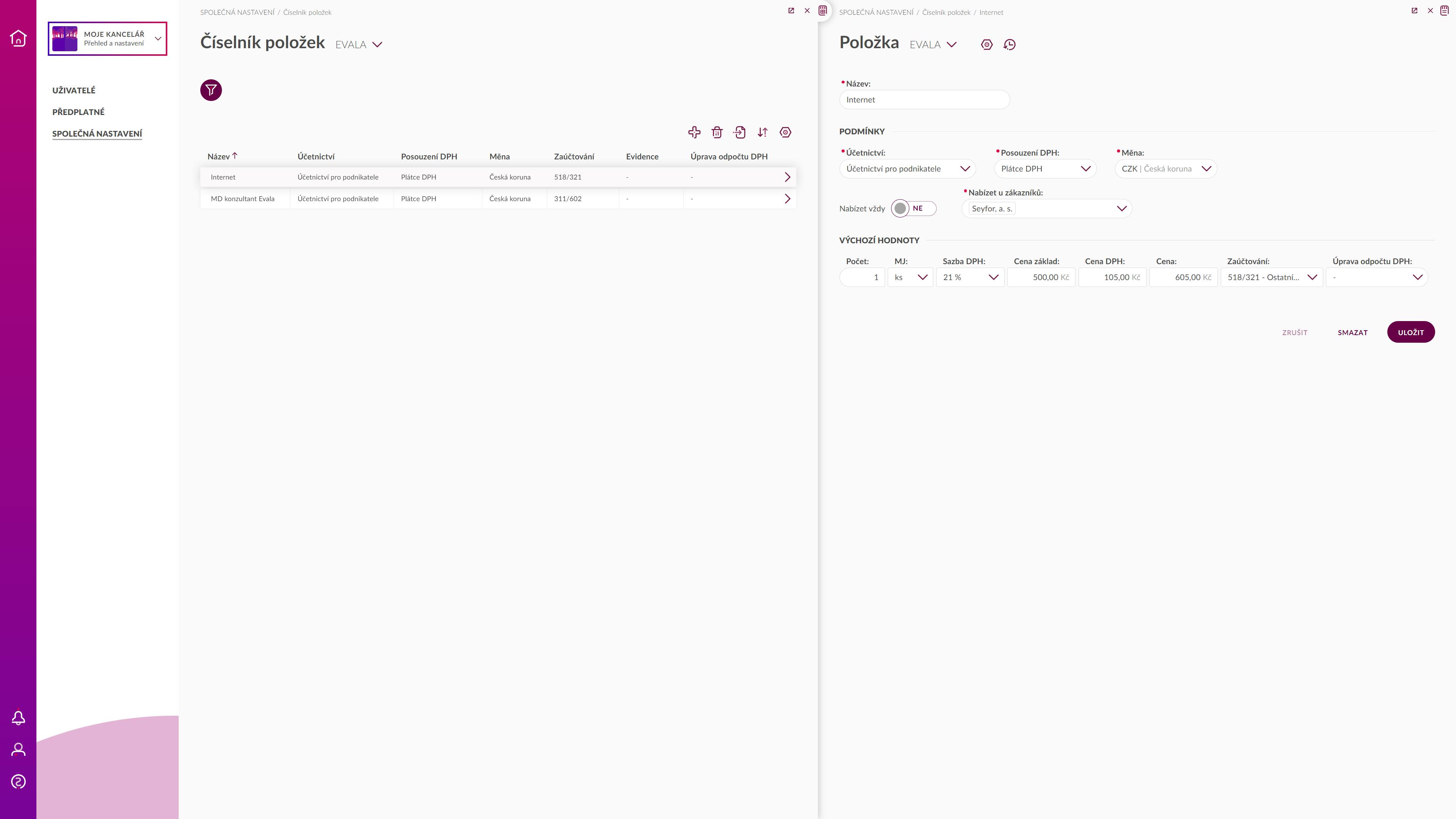The image size is (1456, 819).
Task: Open the Zaúčtování dropdown in form
Action: click(x=1272, y=277)
